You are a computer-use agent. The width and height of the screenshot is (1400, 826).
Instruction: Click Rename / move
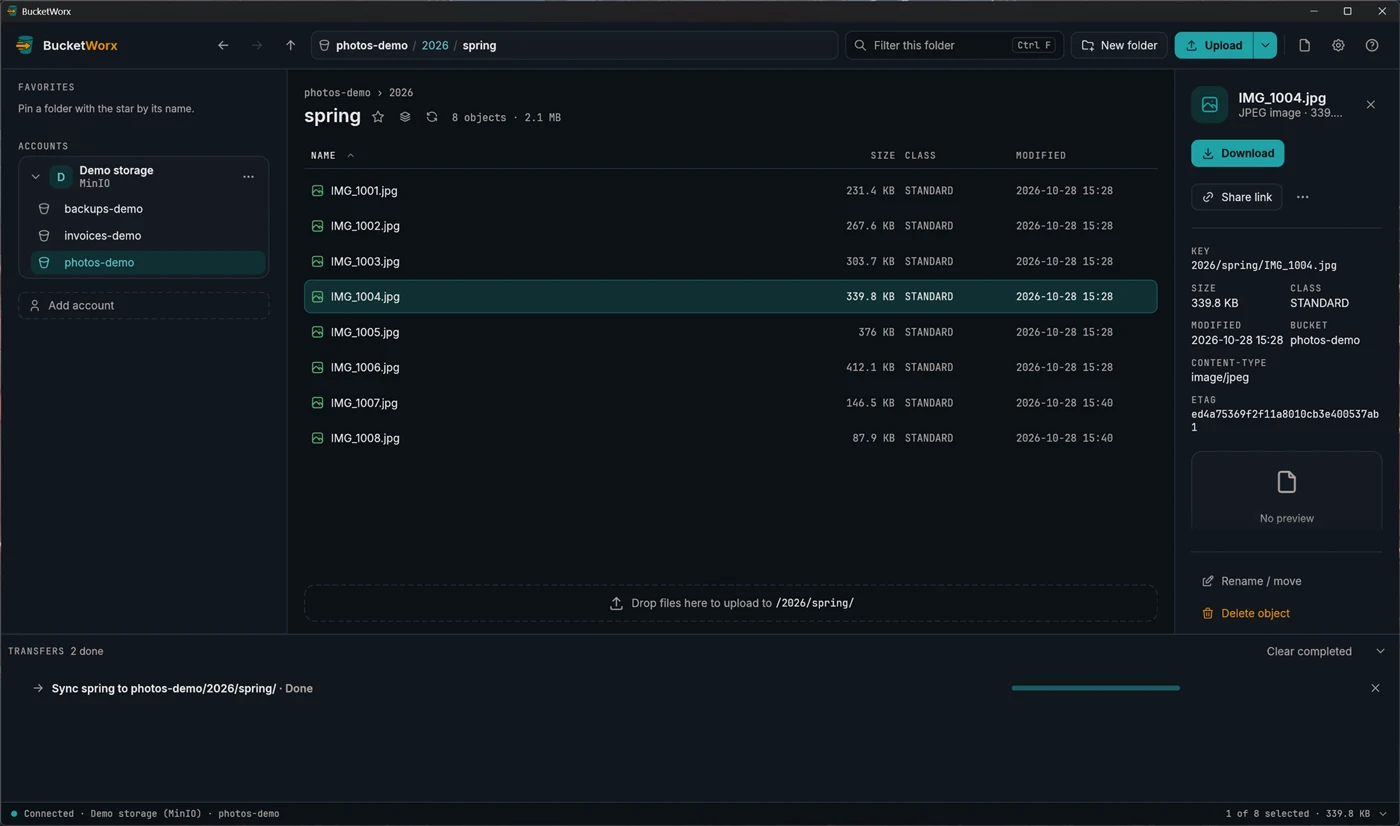(1251, 581)
